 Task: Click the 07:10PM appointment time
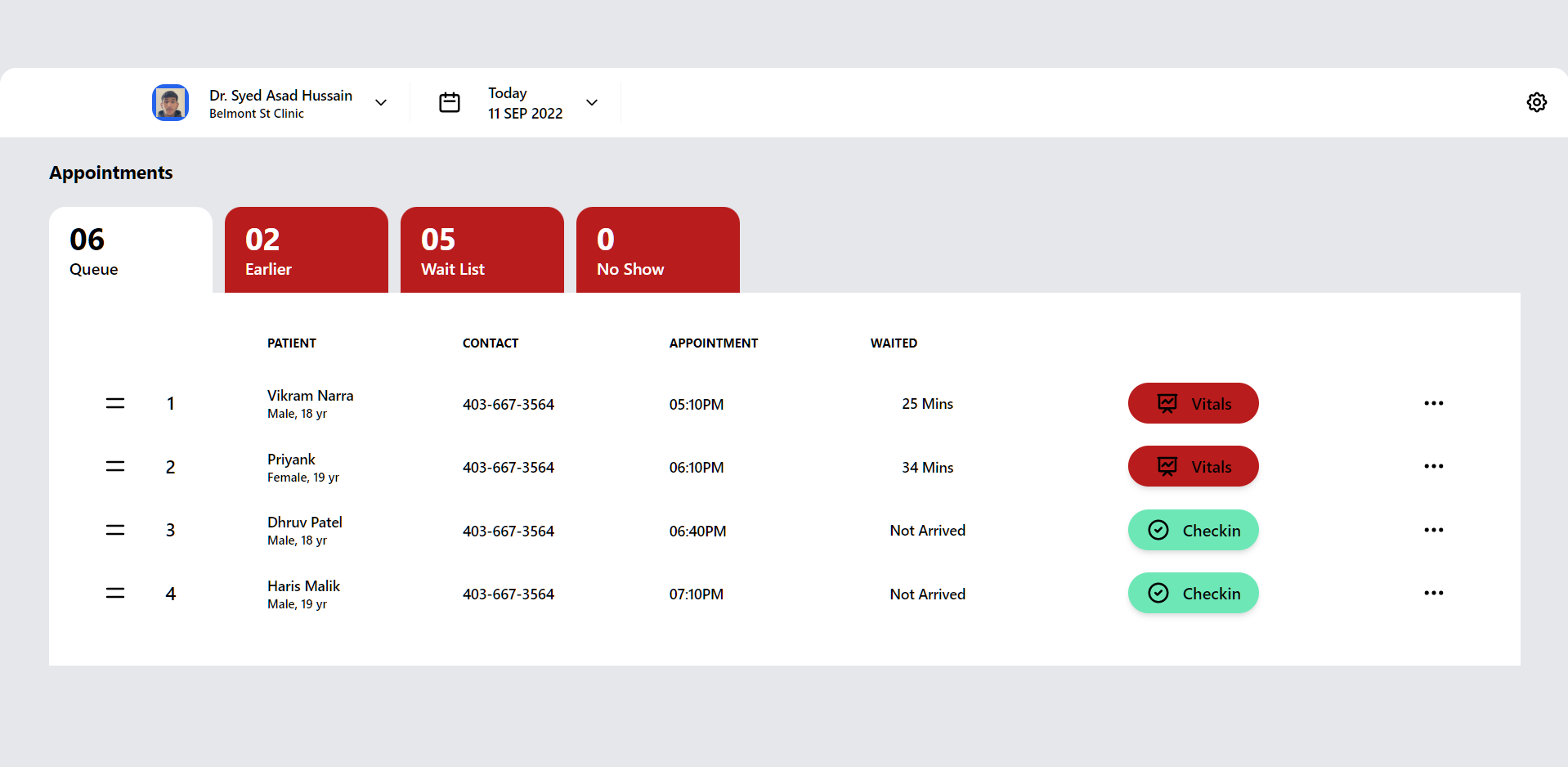click(697, 594)
